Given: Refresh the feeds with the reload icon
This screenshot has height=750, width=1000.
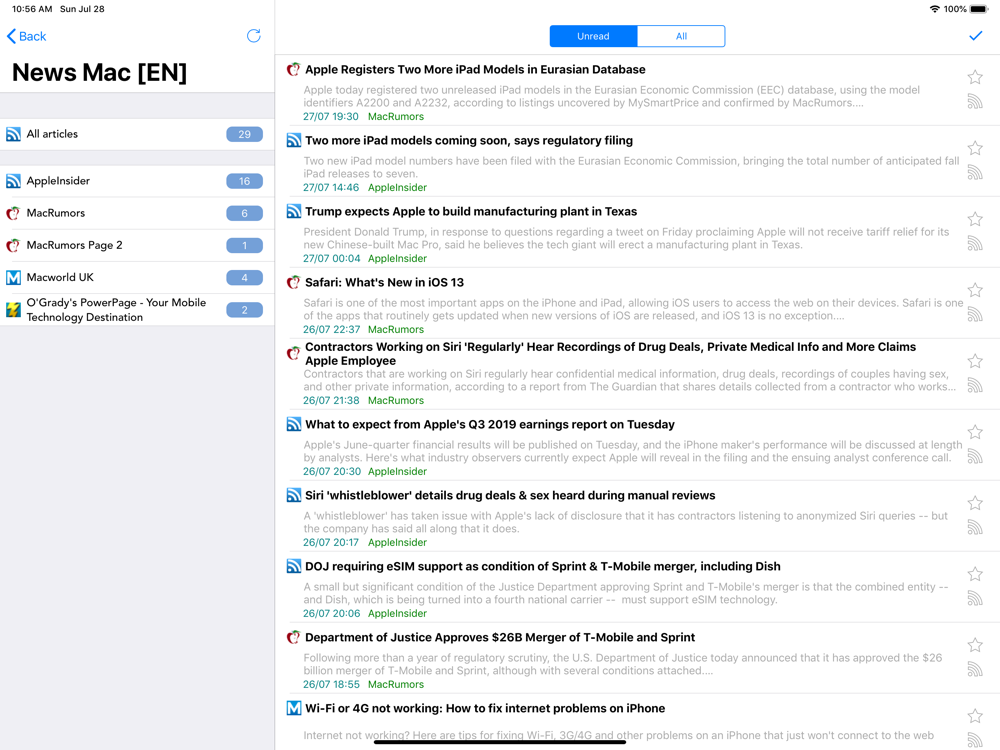Looking at the screenshot, I should [x=254, y=36].
